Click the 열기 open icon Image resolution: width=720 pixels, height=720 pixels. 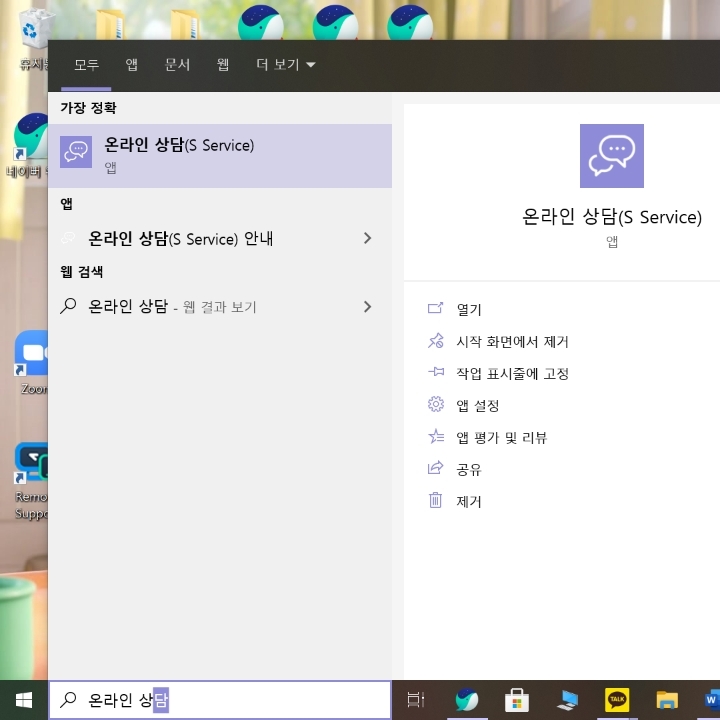[435, 308]
